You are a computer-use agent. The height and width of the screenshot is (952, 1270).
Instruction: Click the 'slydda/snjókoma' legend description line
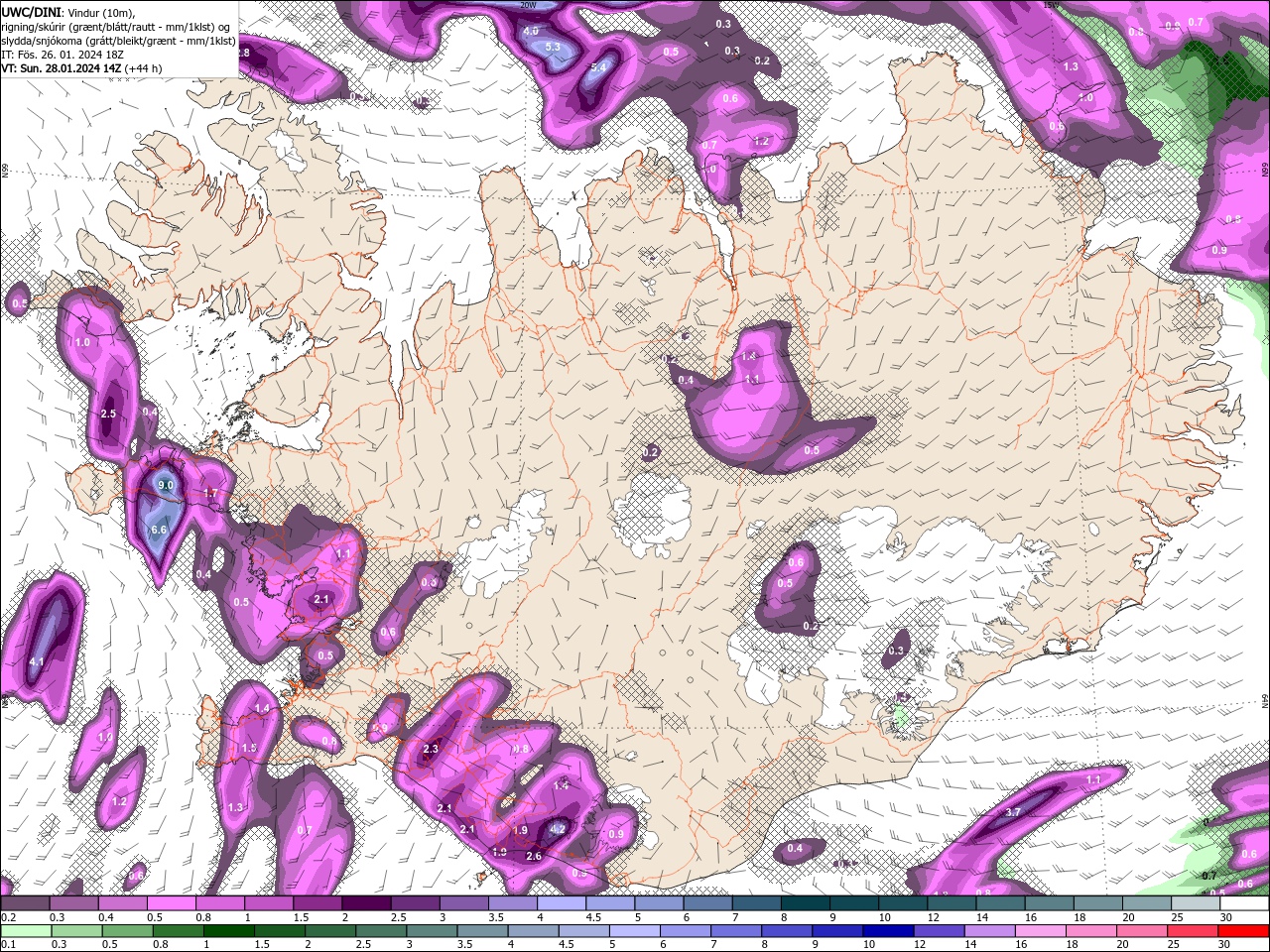point(119,41)
